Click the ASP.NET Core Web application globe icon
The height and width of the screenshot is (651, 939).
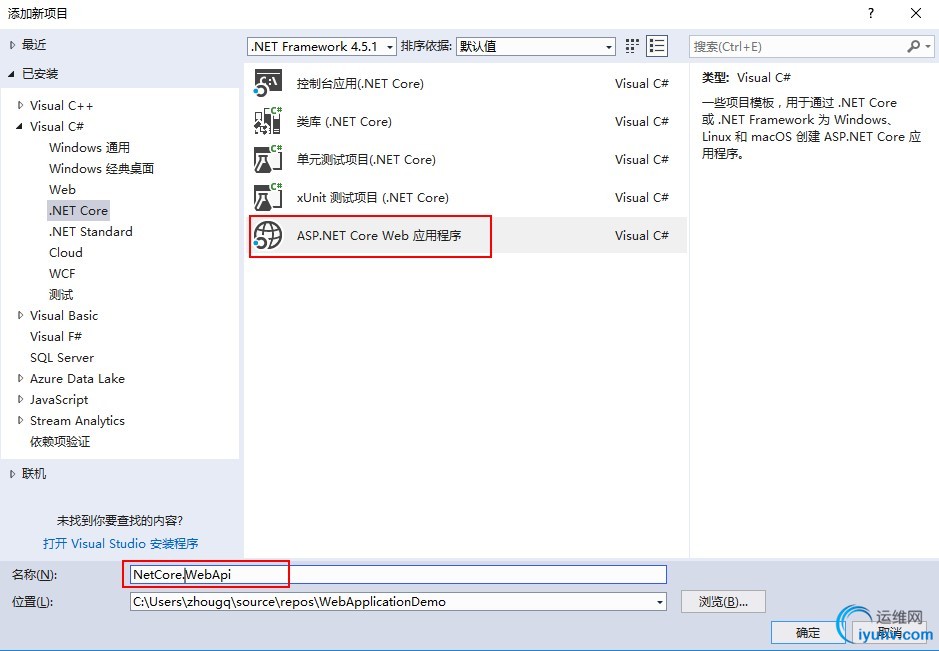pyautogui.click(x=268, y=235)
